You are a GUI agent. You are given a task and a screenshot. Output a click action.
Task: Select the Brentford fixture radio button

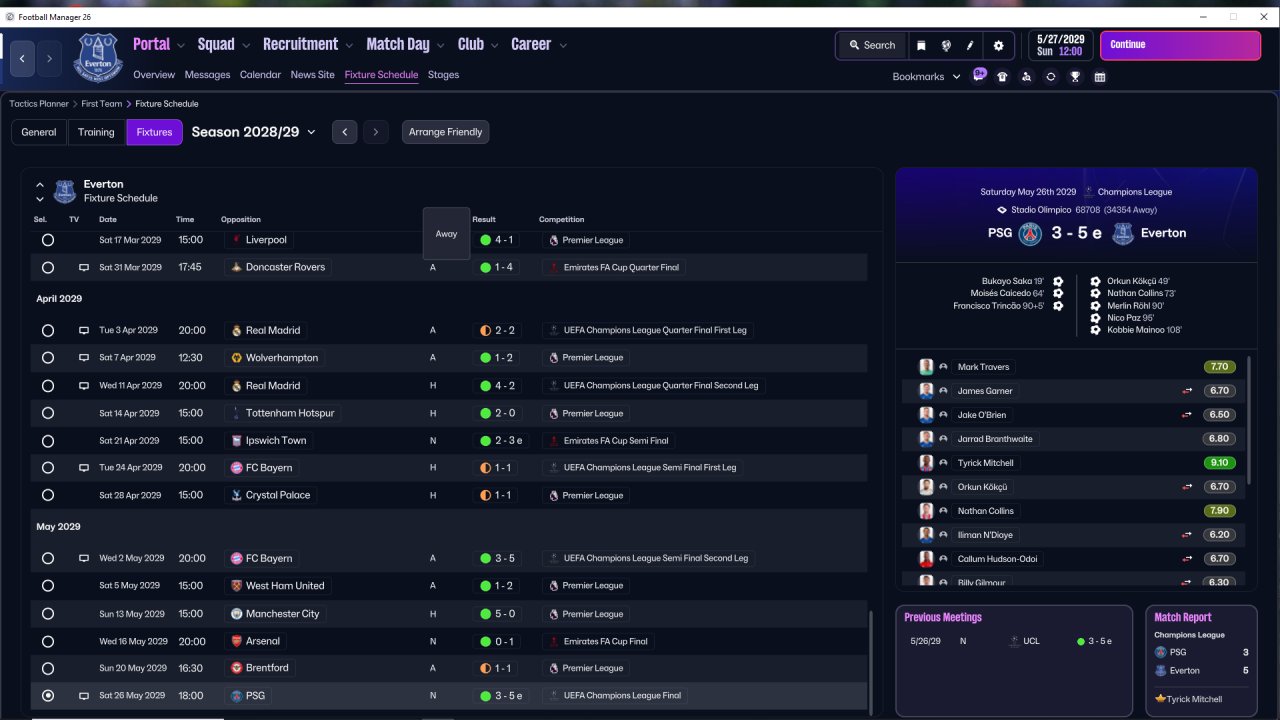coord(48,668)
